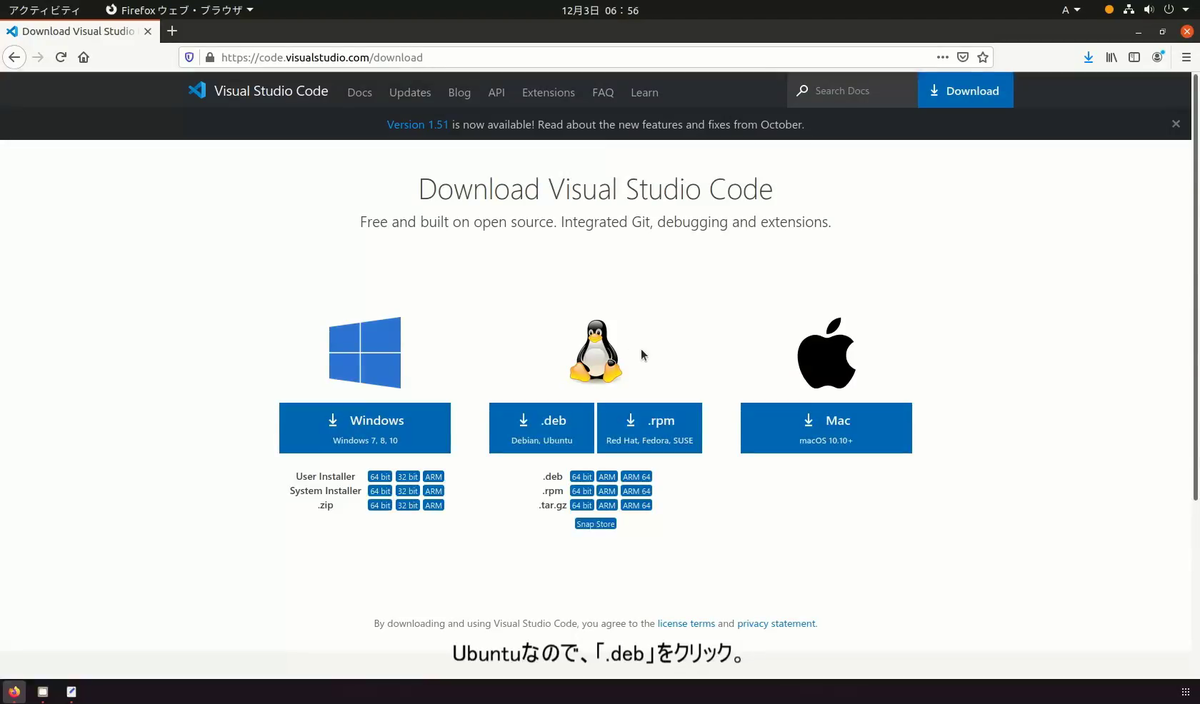Viewport: 1200px width, 704px height.
Task: Open the privacy statement link
Action: click(776, 624)
